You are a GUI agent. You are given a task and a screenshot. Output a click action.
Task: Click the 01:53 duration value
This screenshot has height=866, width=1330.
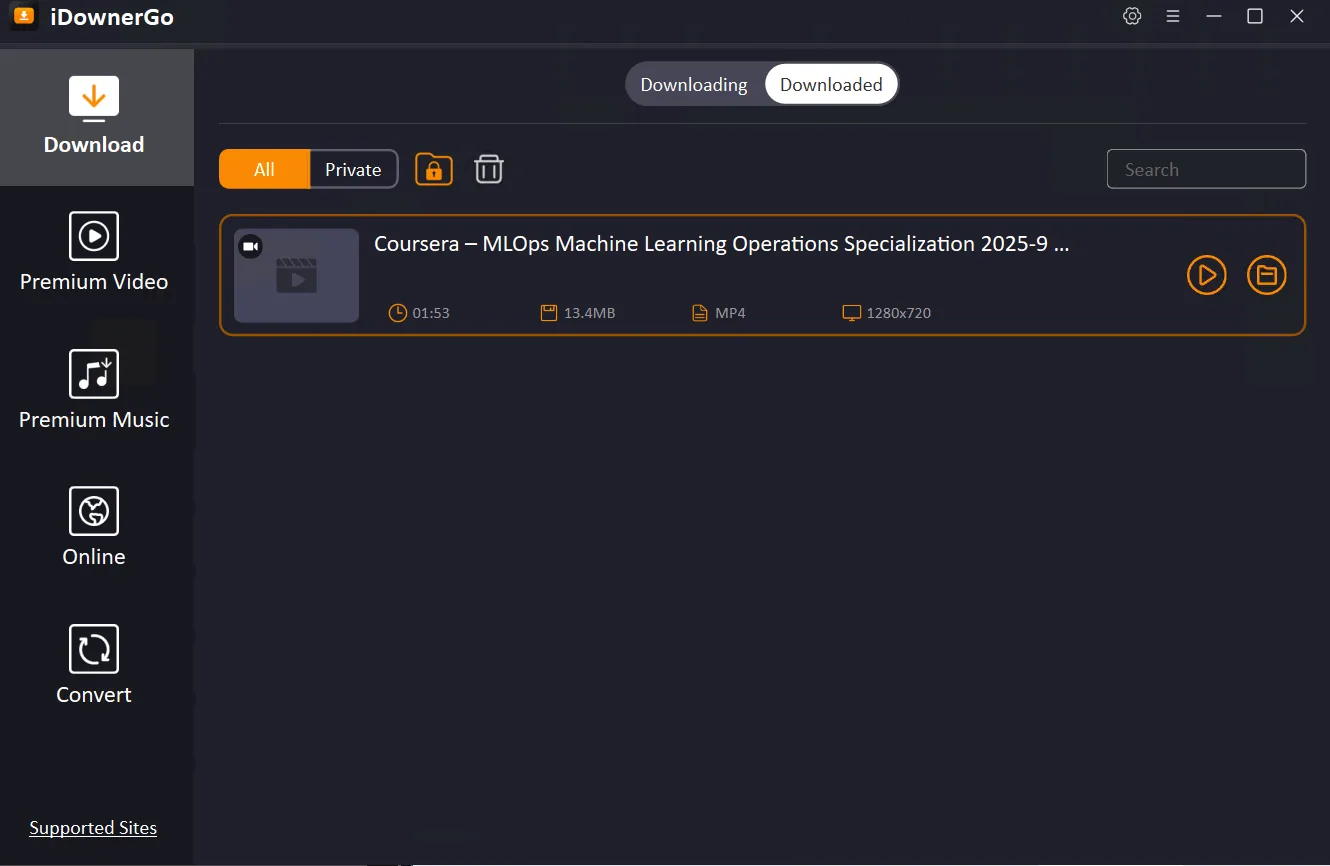click(x=431, y=313)
